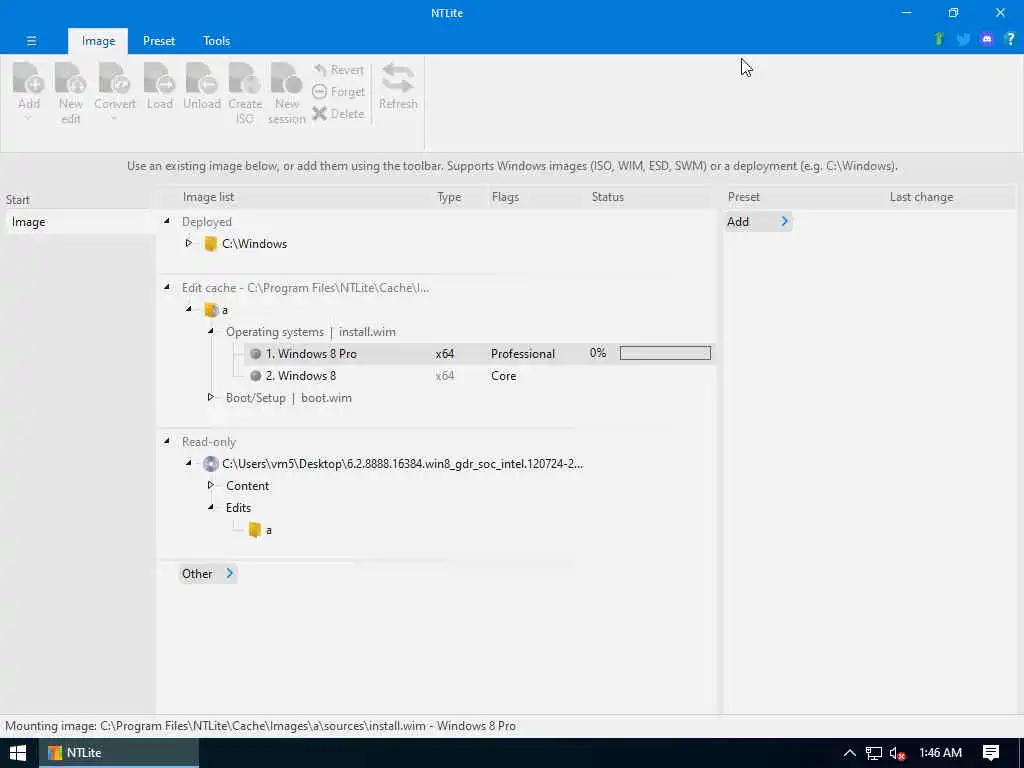Click the Professional flag cell
The image size is (1024, 768).
[x=522, y=353]
